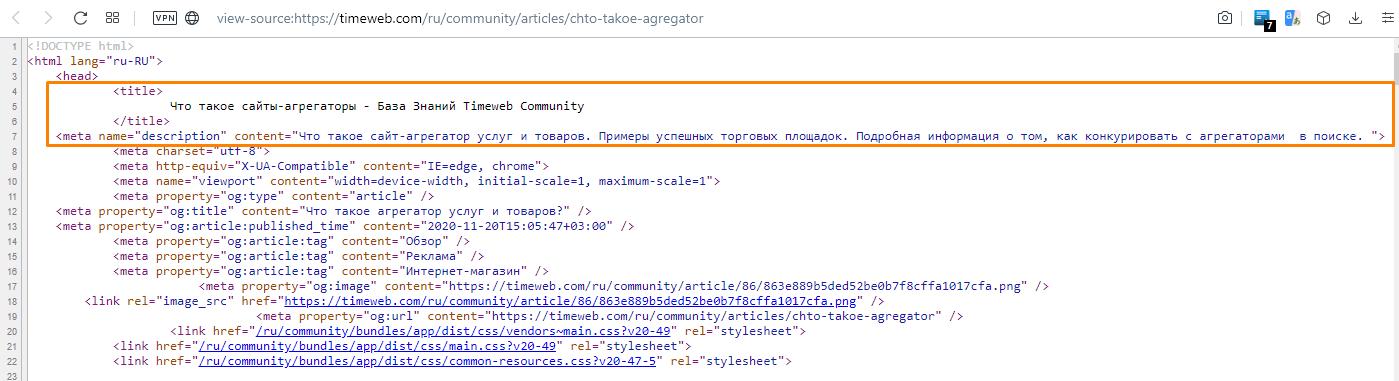Viewport: 1399px width, 381px height.
Task: Open the cube extensions icon
Action: click(x=1323, y=18)
